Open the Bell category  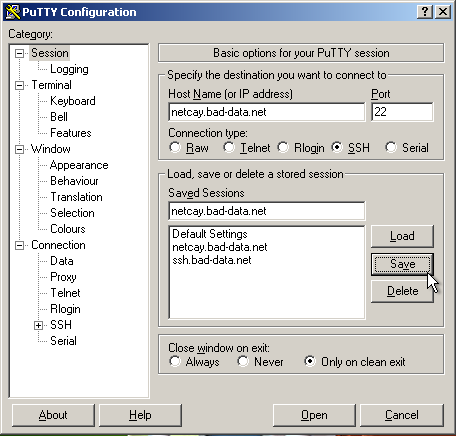click(x=59, y=117)
